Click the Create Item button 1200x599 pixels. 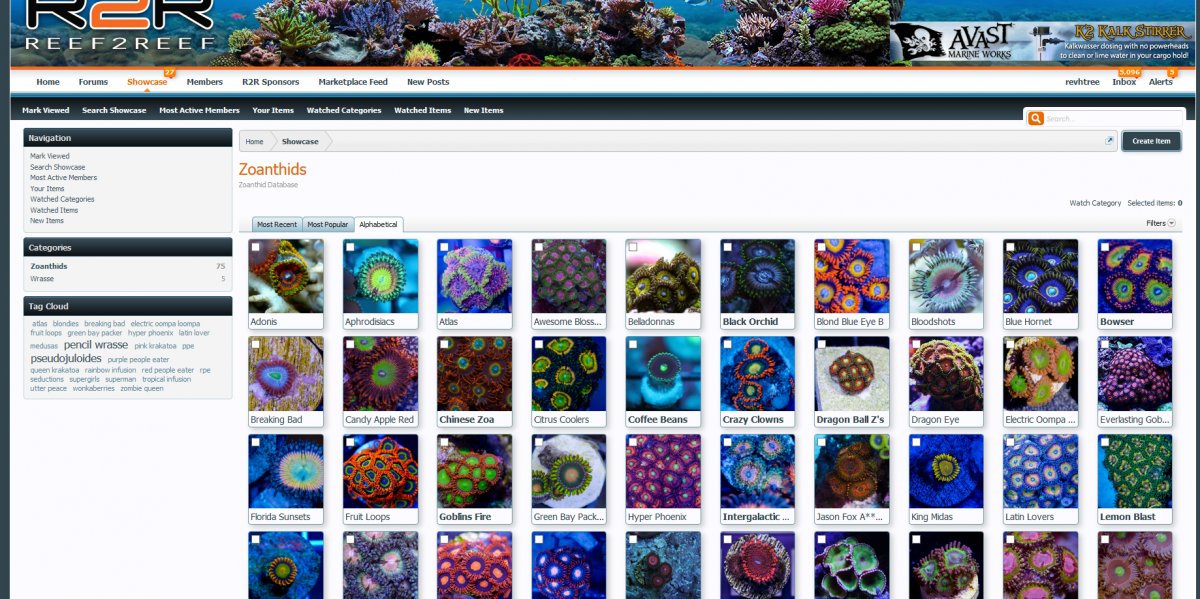1151,141
